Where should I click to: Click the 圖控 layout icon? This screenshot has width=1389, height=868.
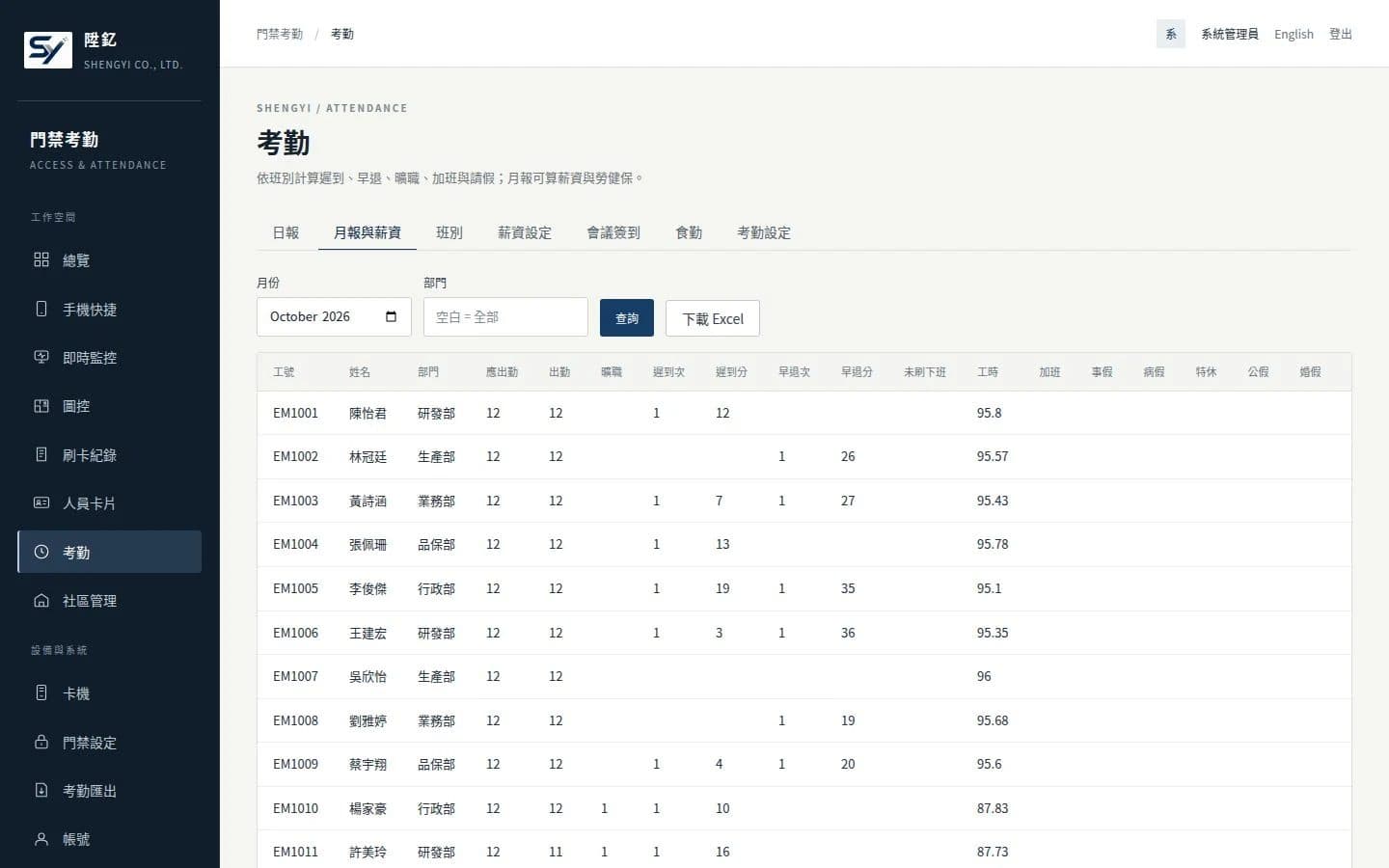[41, 406]
